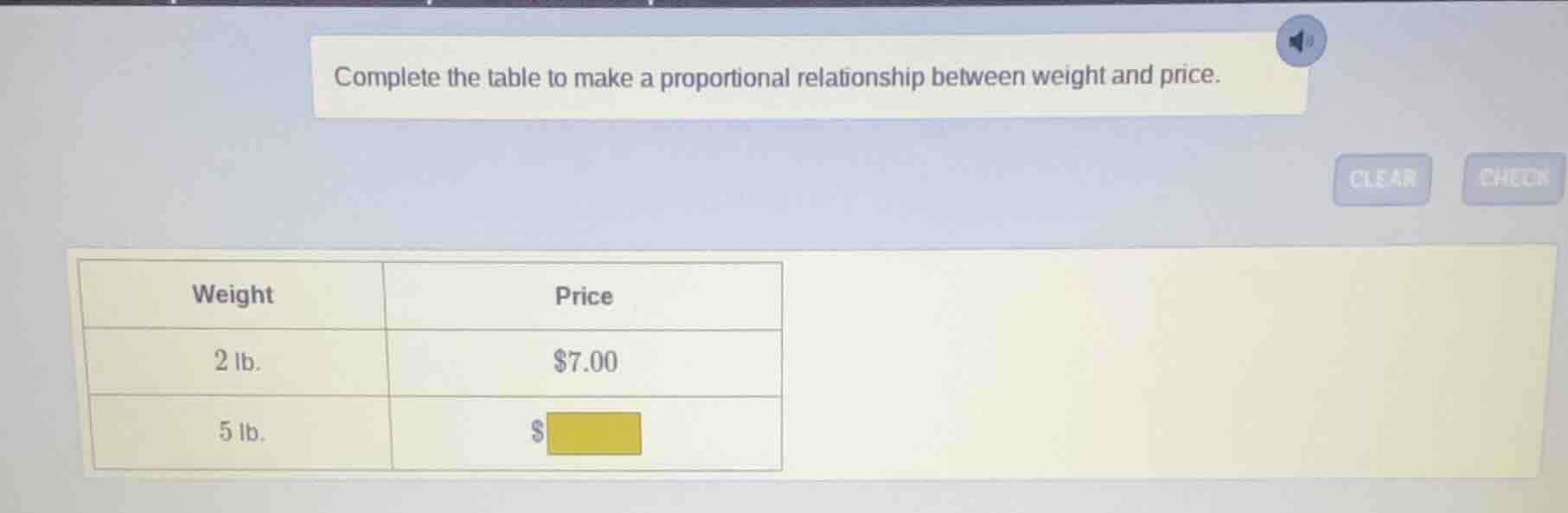
Task: Select the Weight column header
Action: pos(234,295)
